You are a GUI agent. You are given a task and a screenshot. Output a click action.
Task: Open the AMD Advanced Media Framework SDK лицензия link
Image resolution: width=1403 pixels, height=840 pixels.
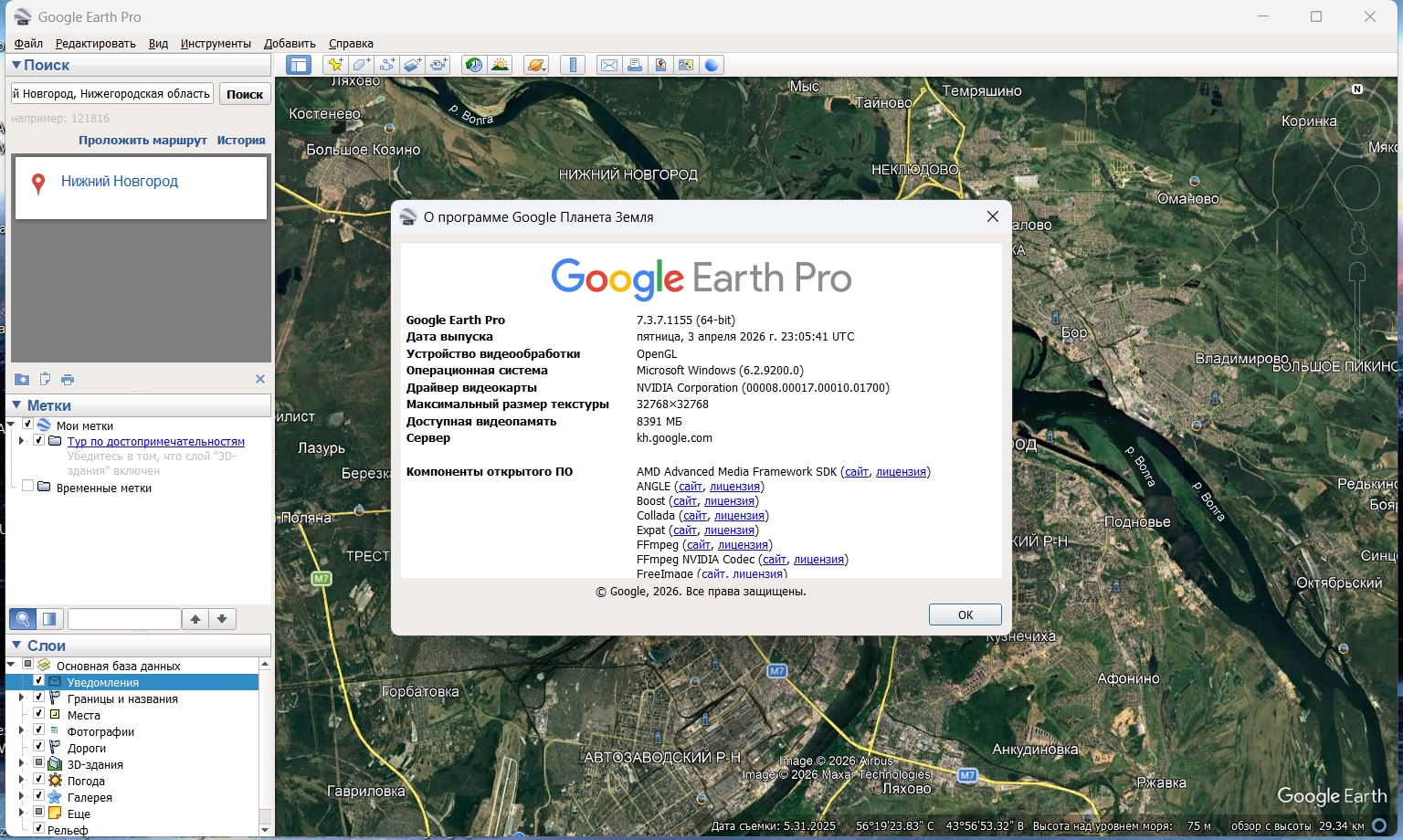[x=902, y=471]
